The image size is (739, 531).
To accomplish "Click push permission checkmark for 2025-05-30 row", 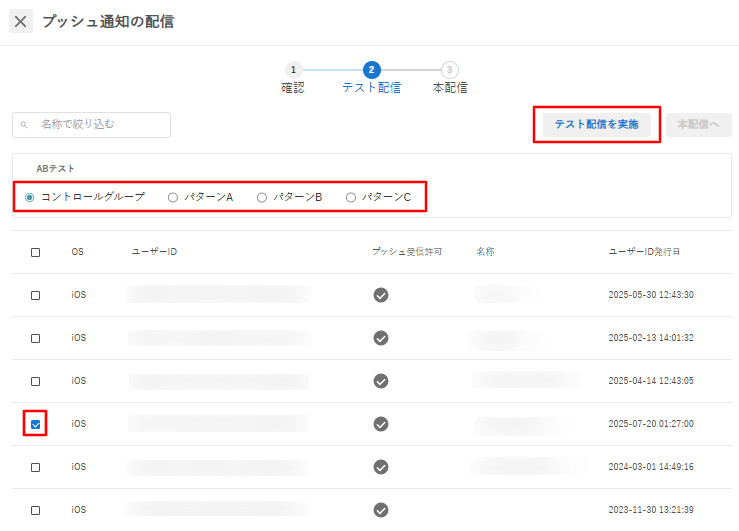I will click(381, 295).
